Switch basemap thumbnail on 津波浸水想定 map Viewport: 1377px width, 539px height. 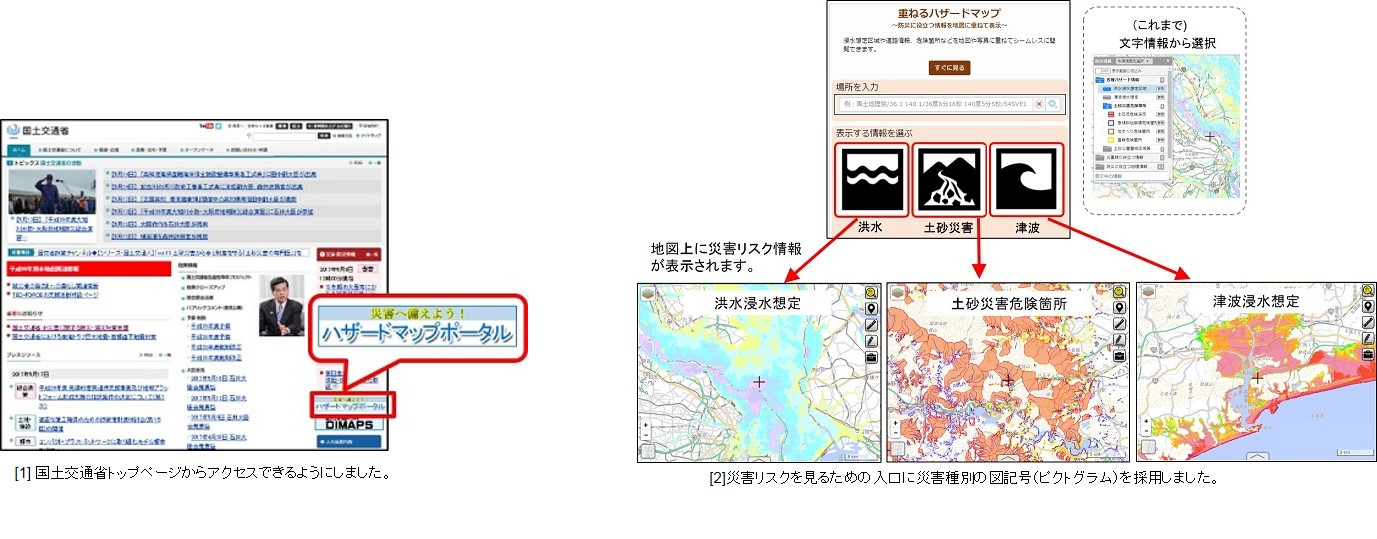[x=1149, y=446]
